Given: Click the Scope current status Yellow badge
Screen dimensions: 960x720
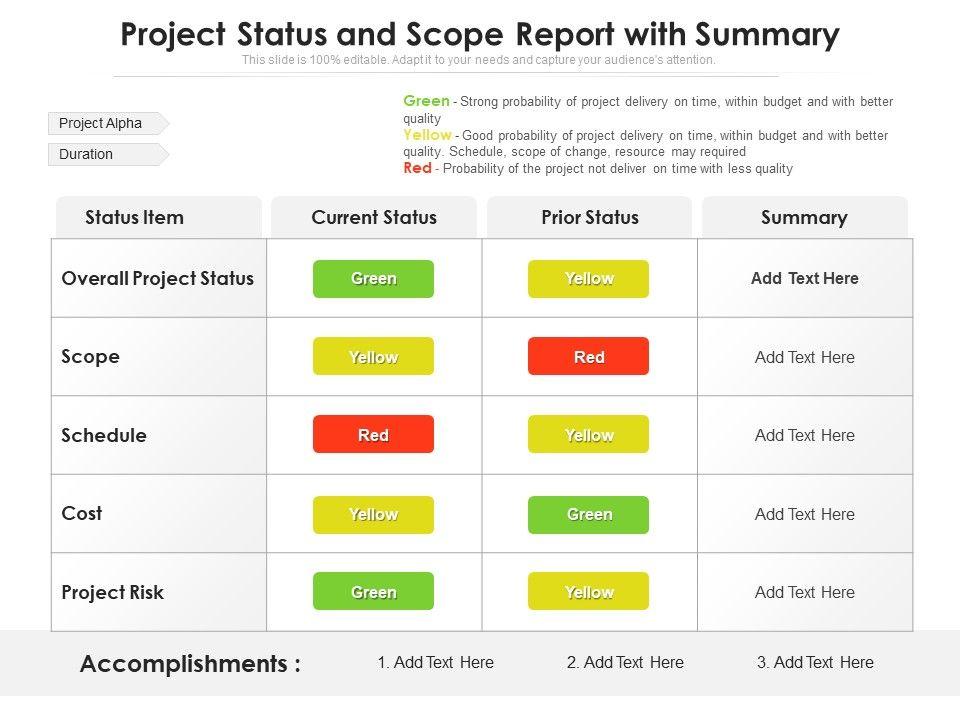Looking at the screenshot, I should pyautogui.click(x=374, y=357).
